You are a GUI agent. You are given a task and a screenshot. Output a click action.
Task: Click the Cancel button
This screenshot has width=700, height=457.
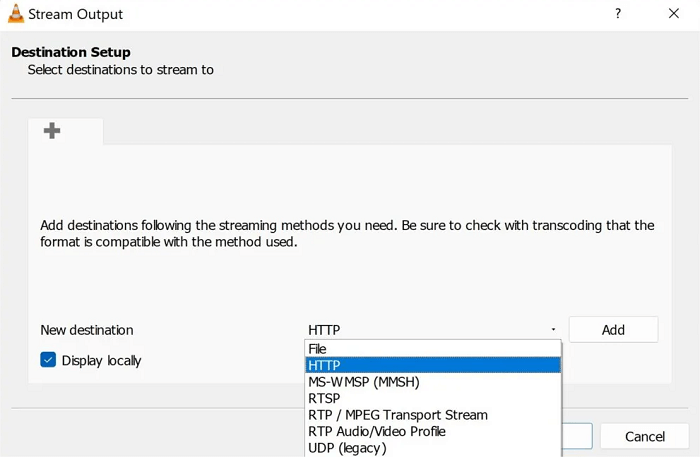click(645, 436)
